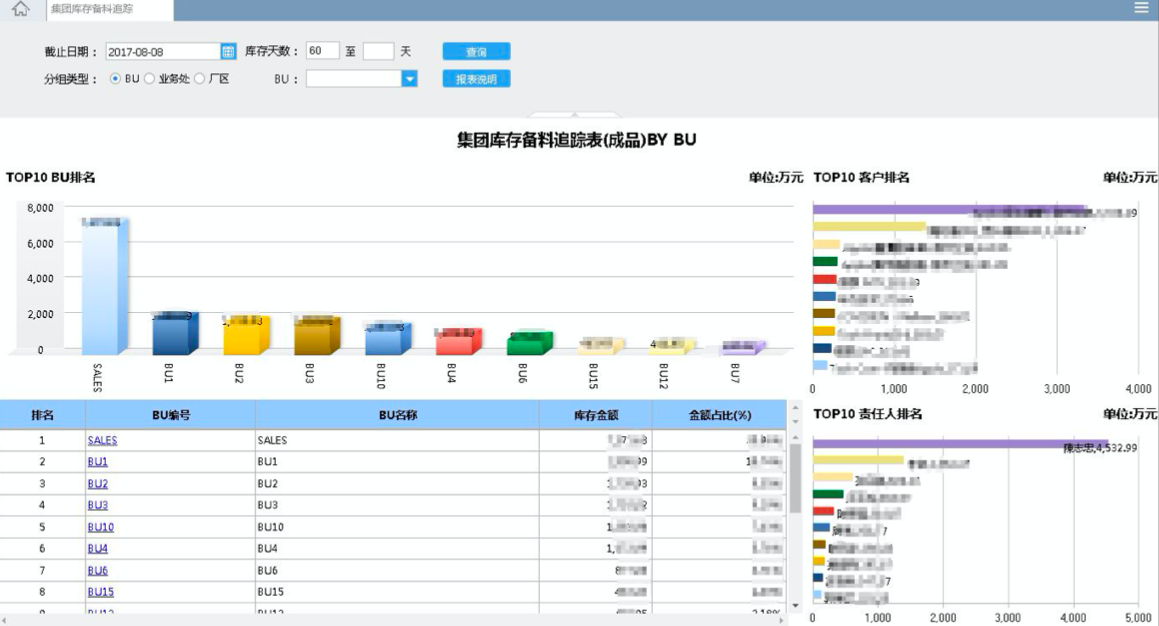Click the 查询 button
This screenshot has height=626, width=1159.
coord(476,52)
